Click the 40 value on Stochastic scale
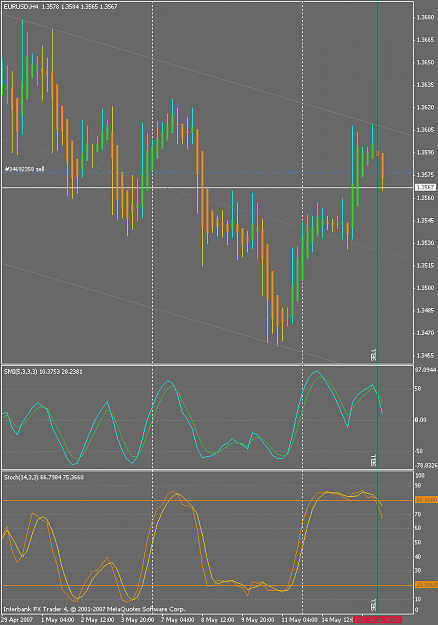Viewport: 438px width, 625px height. tap(418, 557)
